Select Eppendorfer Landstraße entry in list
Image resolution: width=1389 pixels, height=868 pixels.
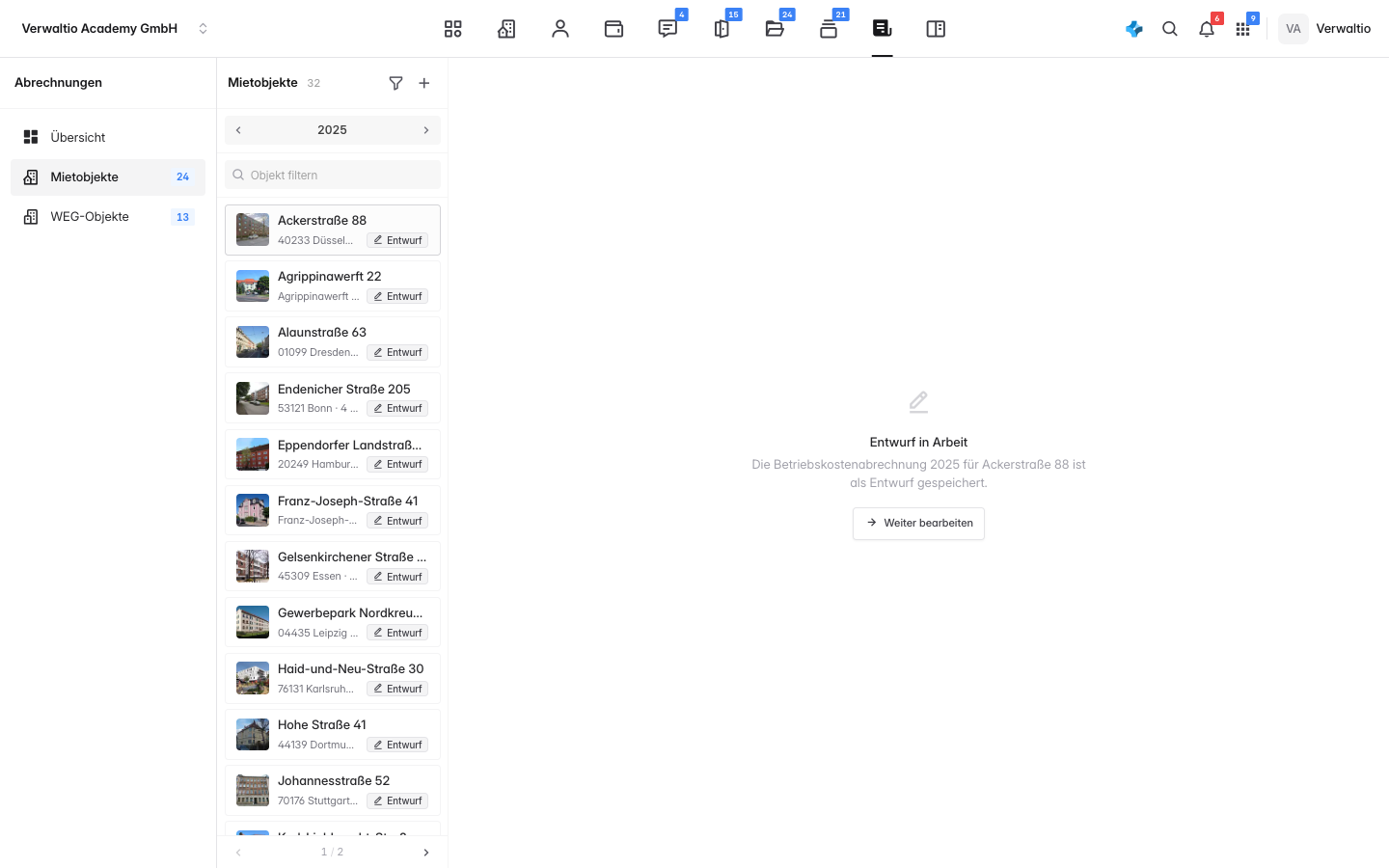[x=333, y=454]
